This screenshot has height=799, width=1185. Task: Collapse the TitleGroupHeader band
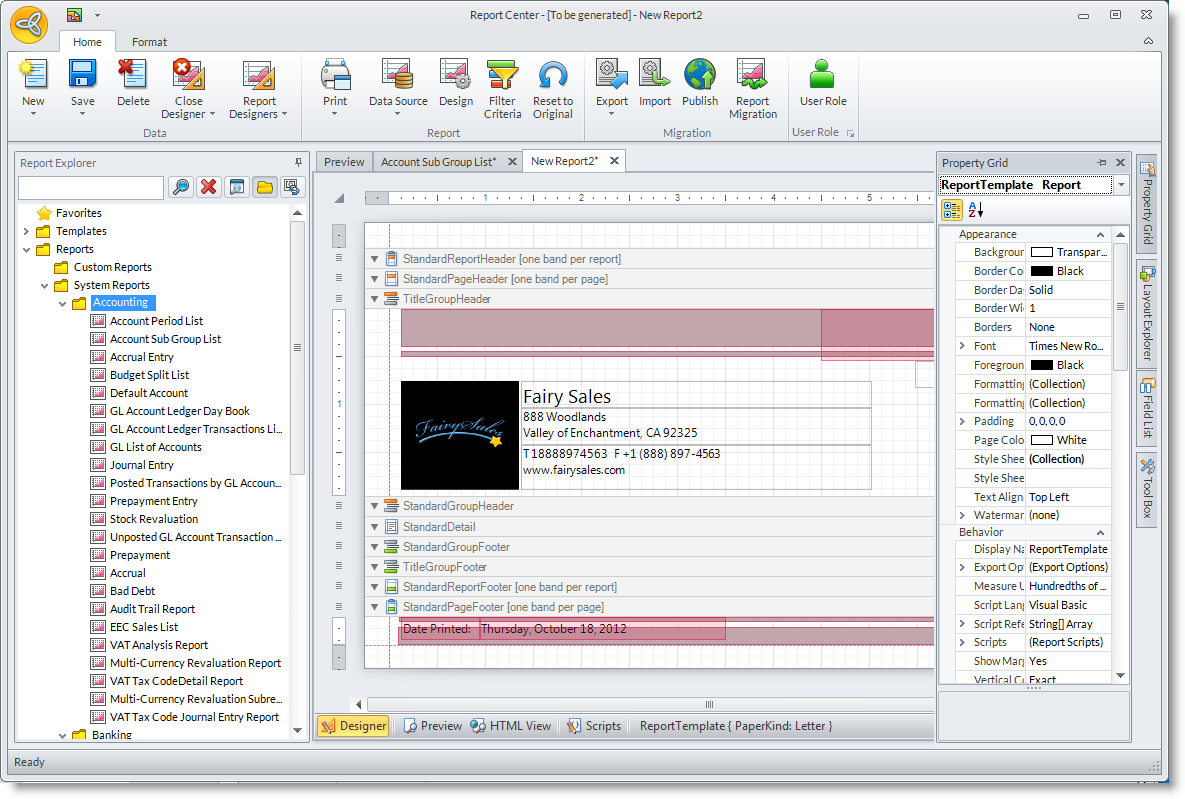click(x=375, y=299)
